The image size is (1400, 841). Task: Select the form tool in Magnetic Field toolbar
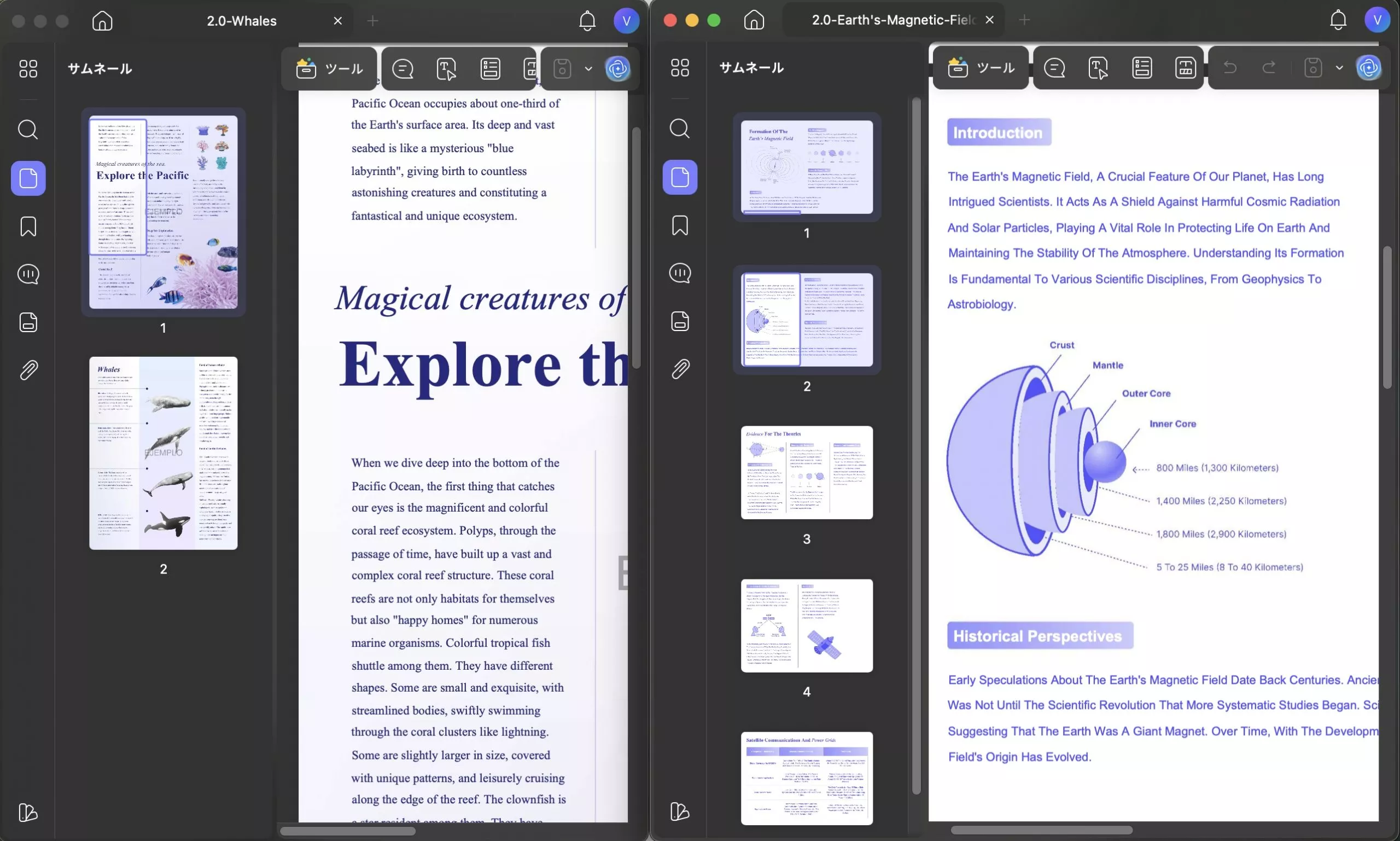pos(1142,67)
